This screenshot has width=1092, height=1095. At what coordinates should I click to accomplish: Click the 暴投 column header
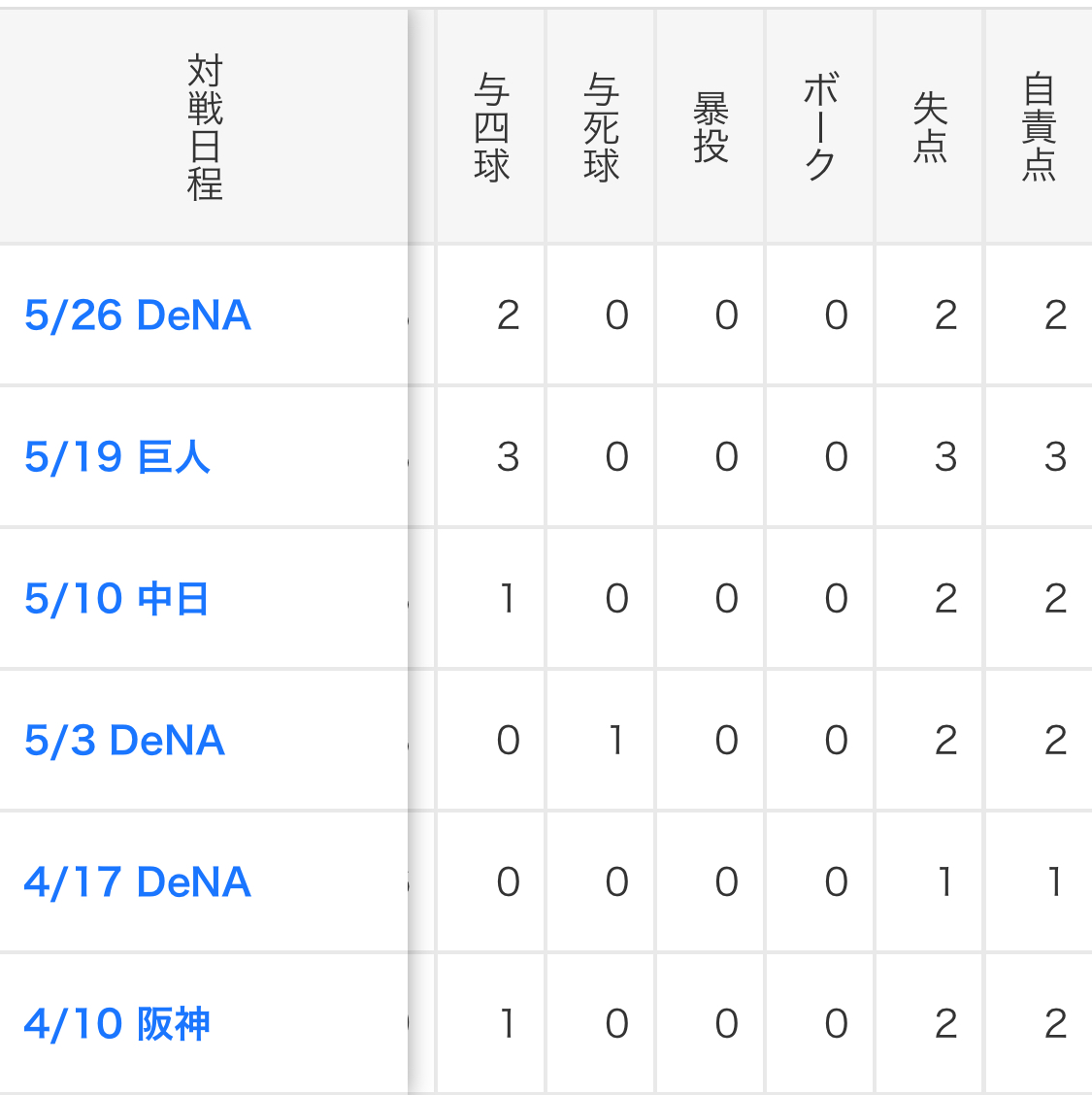pyautogui.click(x=711, y=127)
